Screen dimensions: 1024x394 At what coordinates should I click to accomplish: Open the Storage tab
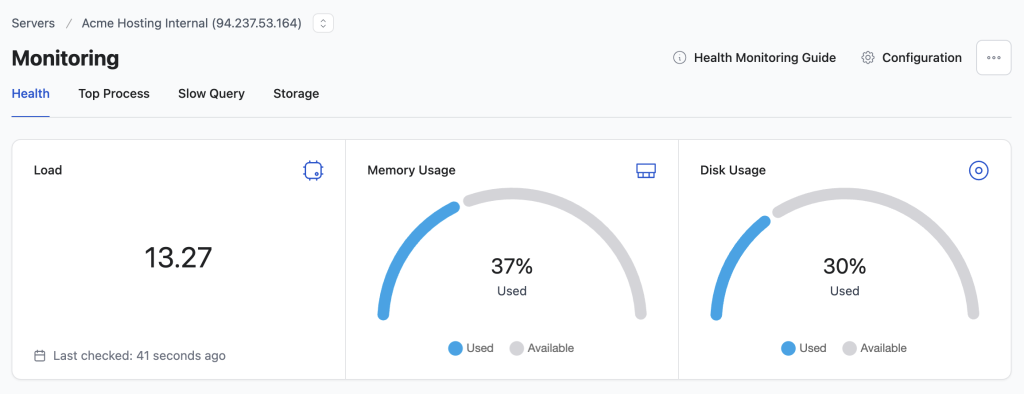click(296, 93)
